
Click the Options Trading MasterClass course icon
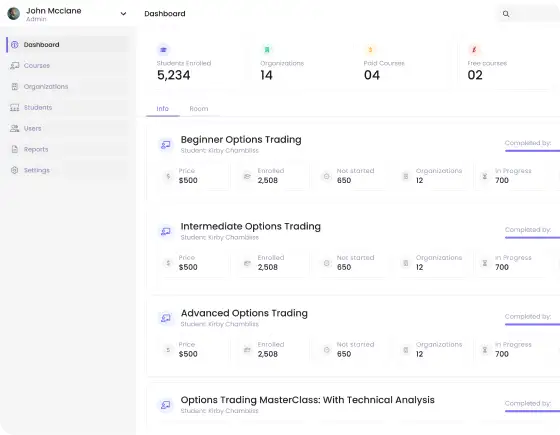[x=166, y=405]
